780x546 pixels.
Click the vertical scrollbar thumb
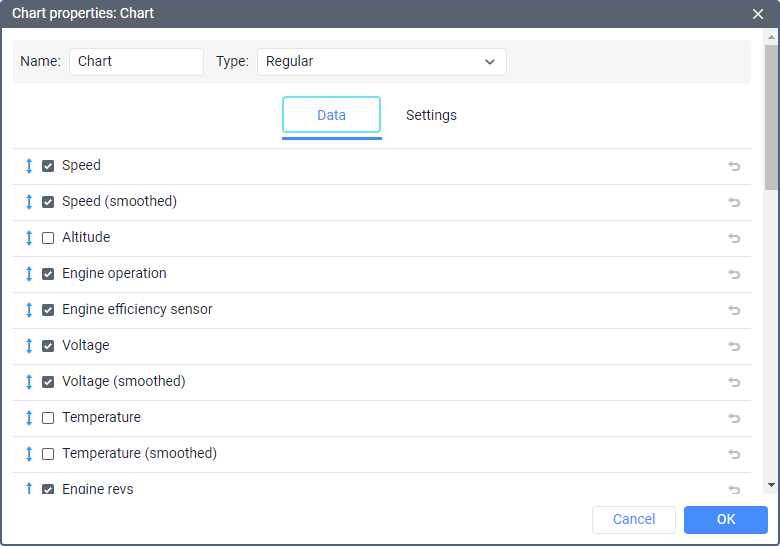(x=771, y=115)
